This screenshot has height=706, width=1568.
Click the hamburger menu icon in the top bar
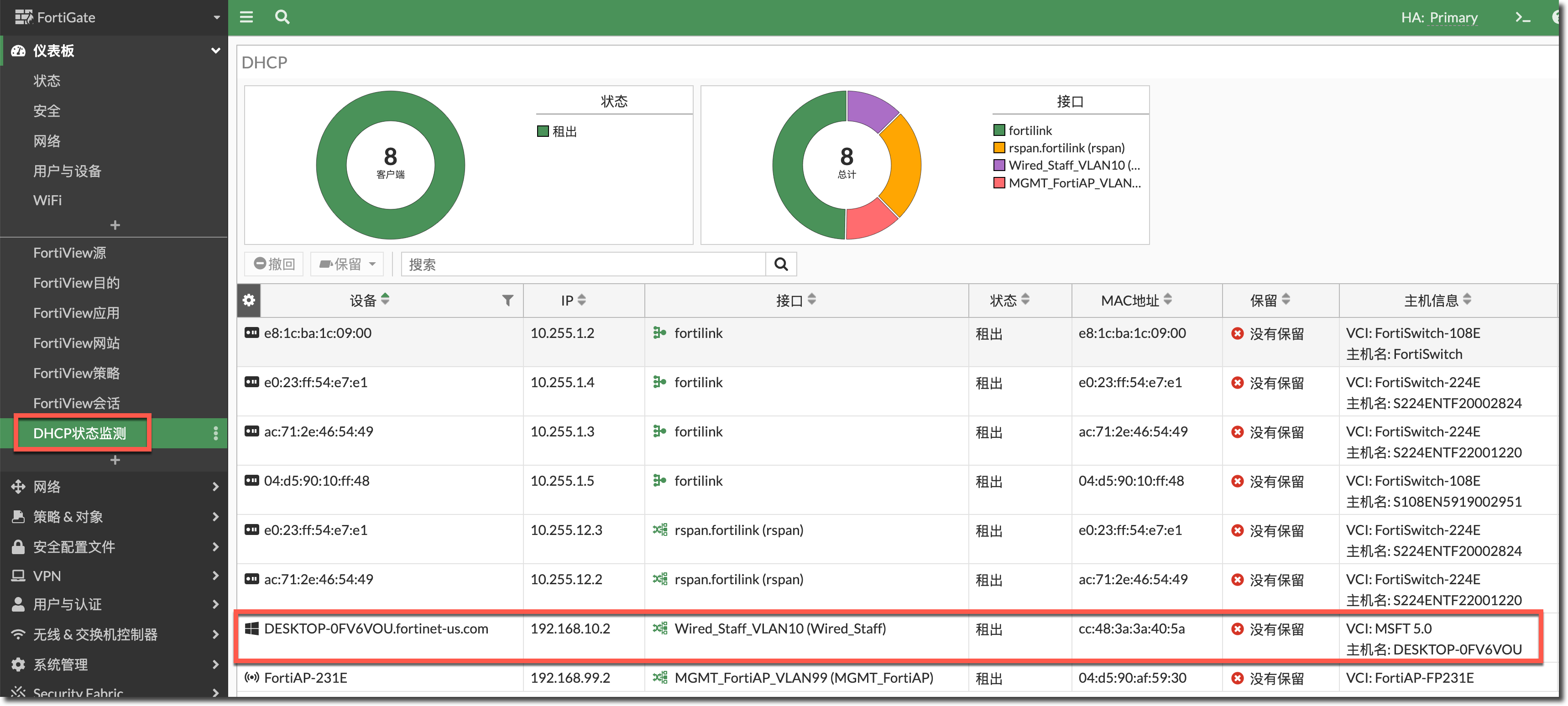(246, 17)
